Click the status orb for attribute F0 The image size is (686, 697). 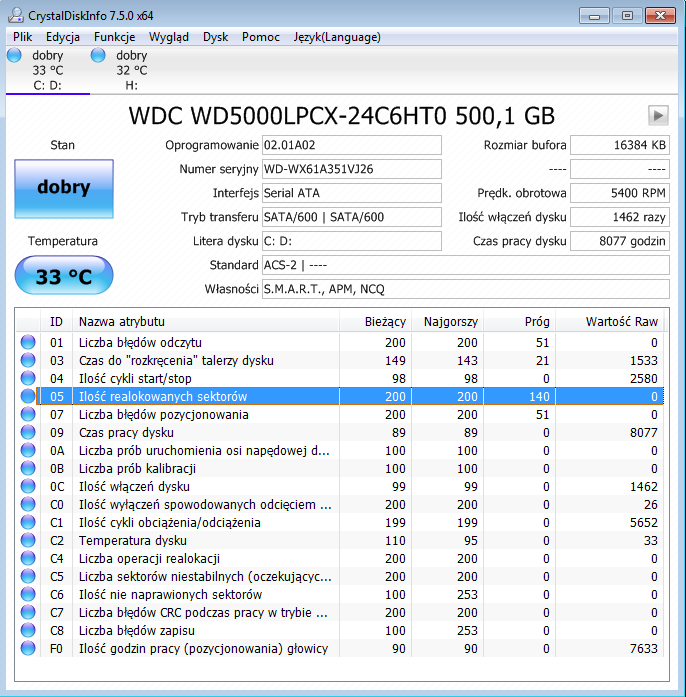tap(28, 648)
